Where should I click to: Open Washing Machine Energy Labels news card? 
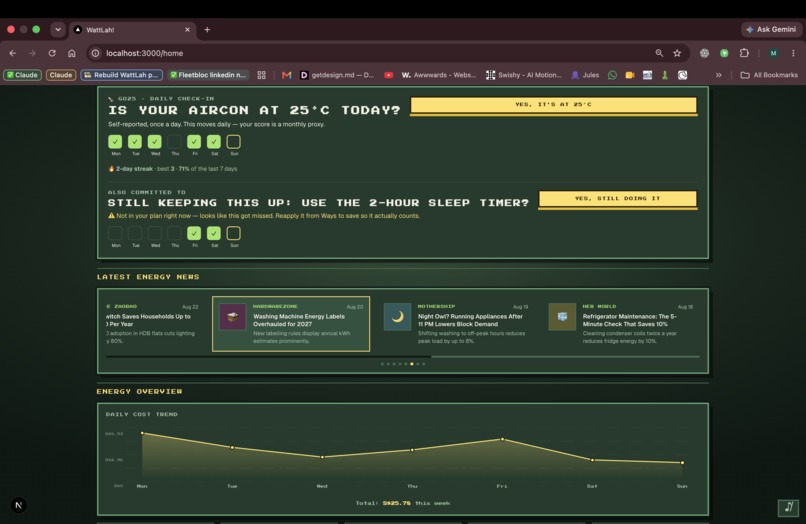click(x=291, y=323)
